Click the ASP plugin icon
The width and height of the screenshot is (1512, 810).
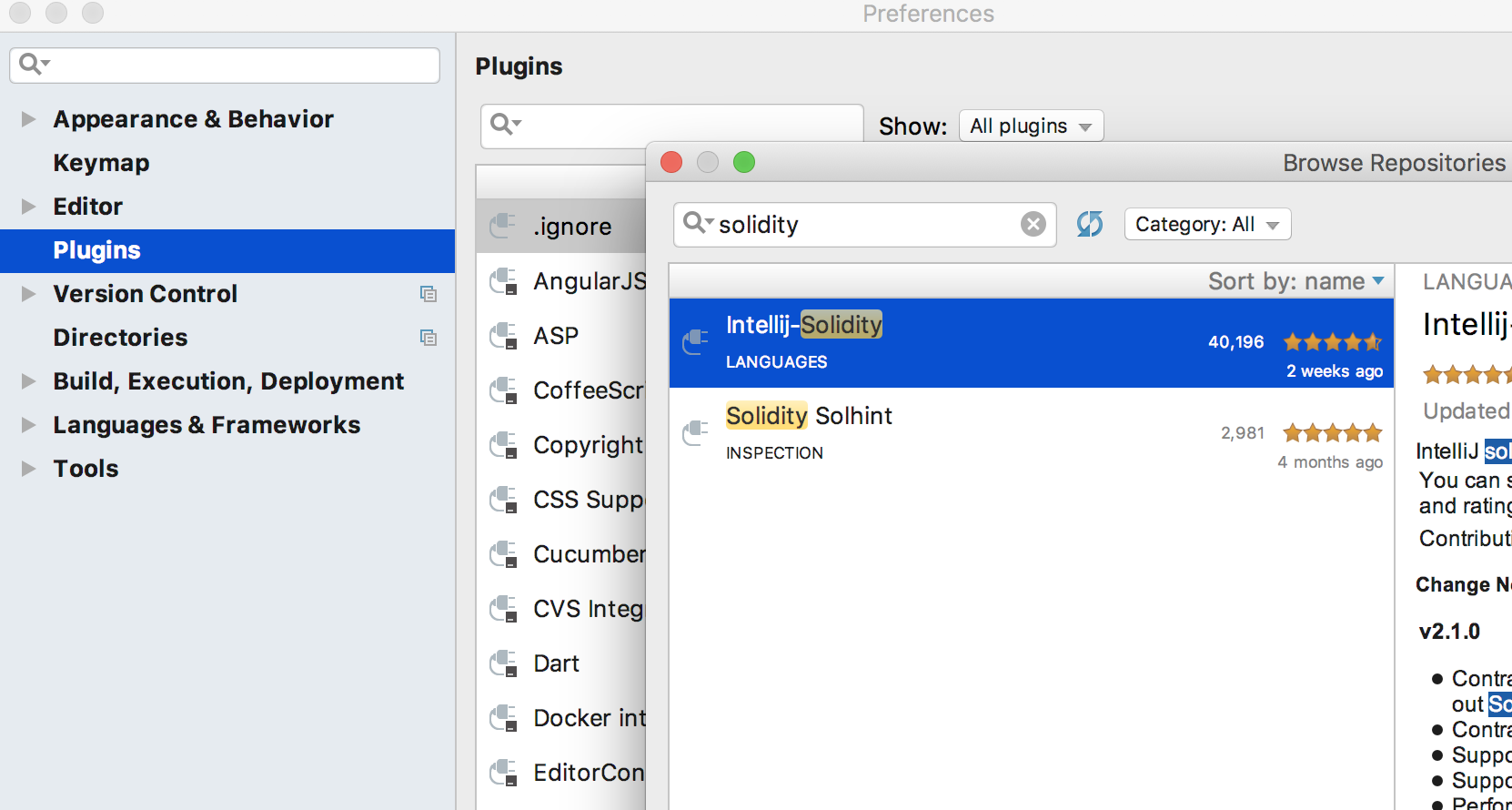[503, 336]
